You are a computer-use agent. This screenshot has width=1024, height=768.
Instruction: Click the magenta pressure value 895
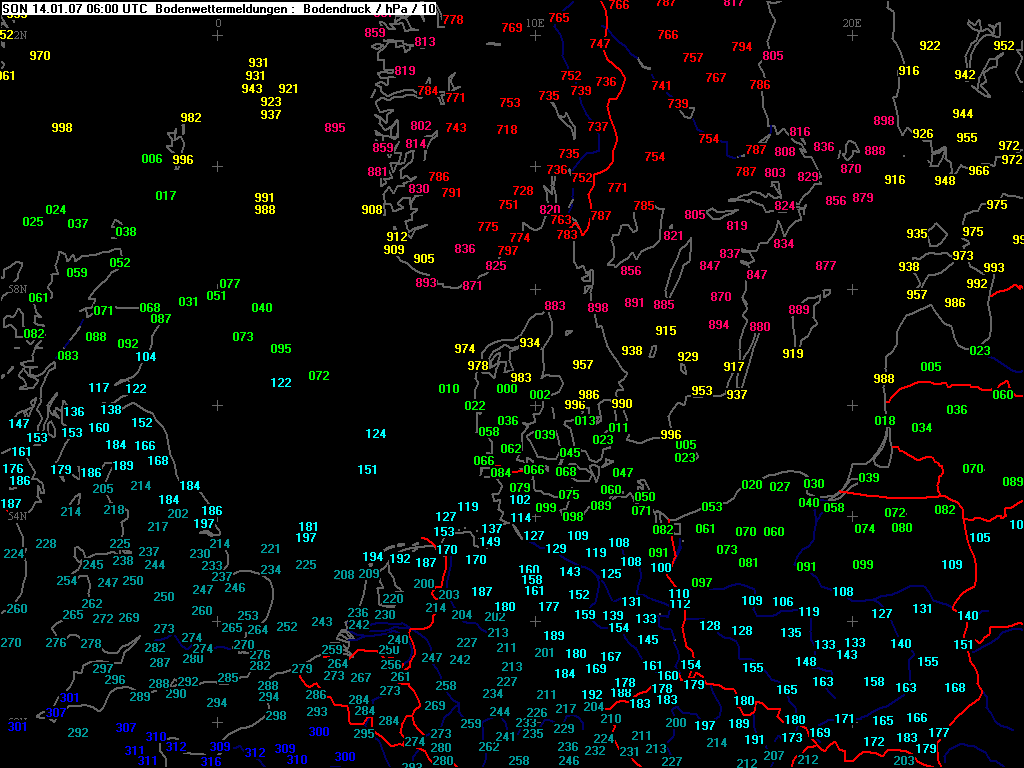point(335,128)
